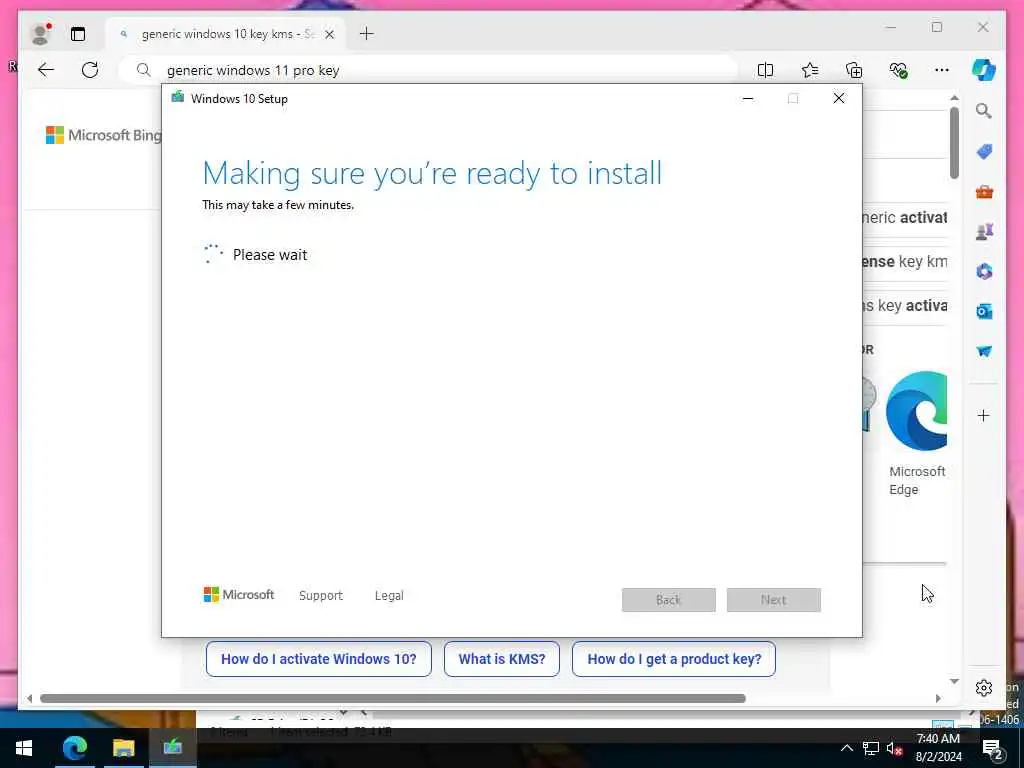
Task: Open the sidebar Tools briefcase icon
Action: pos(984,192)
